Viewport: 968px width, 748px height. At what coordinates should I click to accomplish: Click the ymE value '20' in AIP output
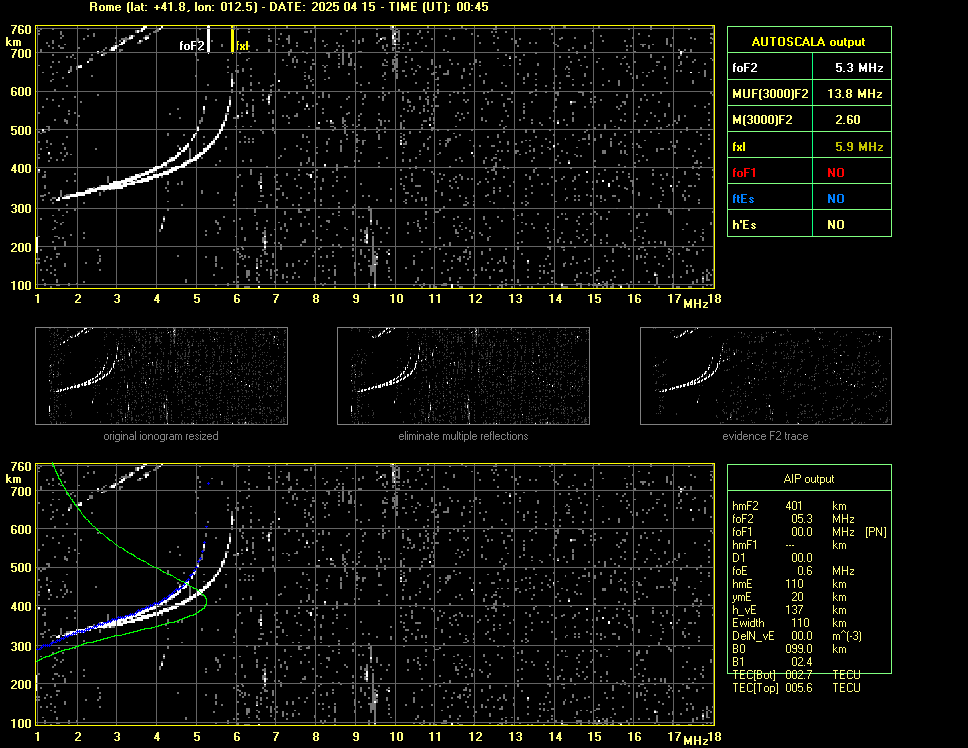pyautogui.click(x=797, y=597)
